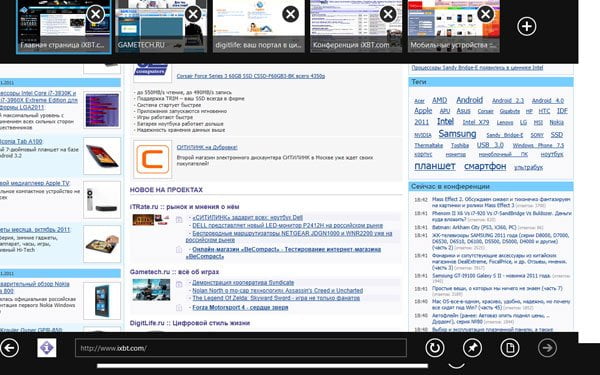Open the Iconia Tab A100 article link
Screen dimensions: 600x375
21,142
